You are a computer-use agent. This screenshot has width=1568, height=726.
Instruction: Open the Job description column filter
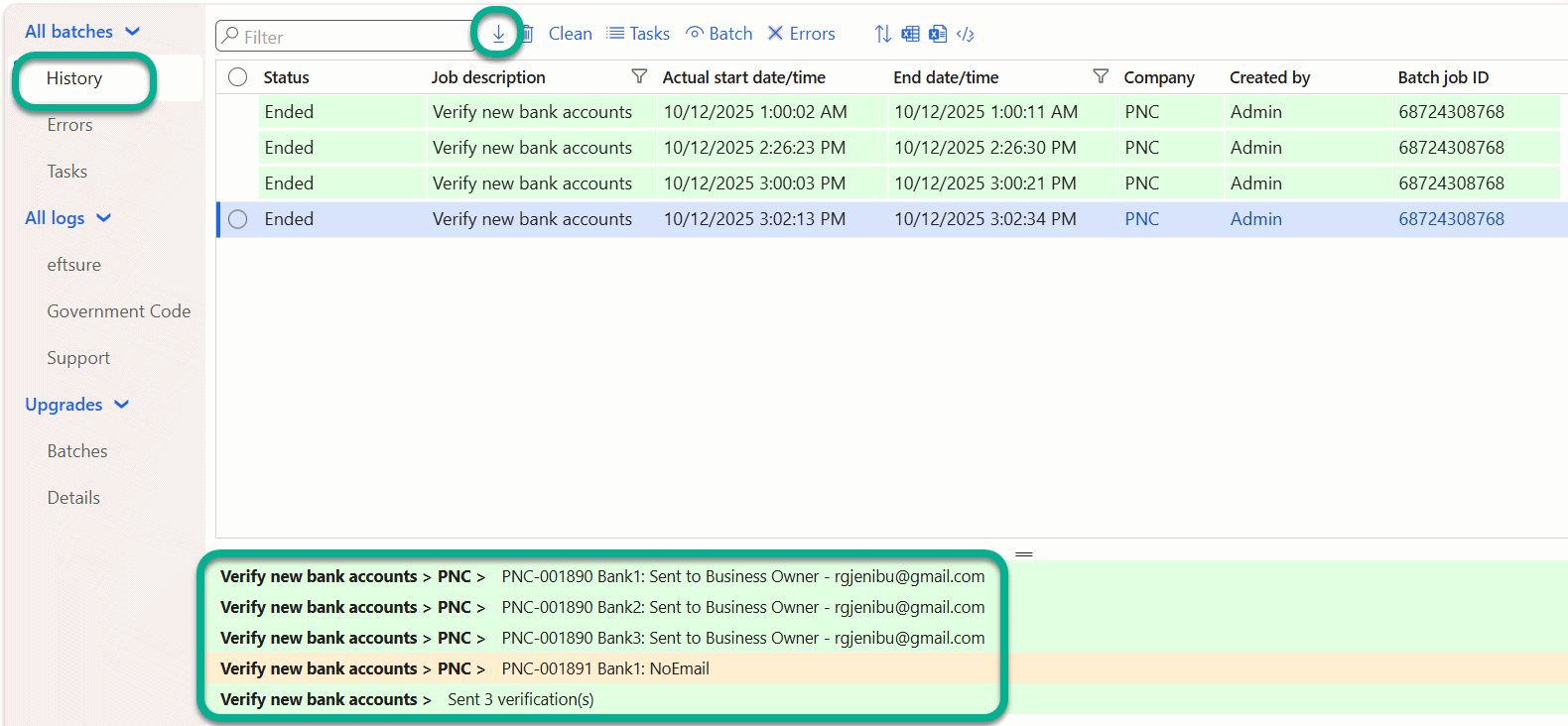tap(639, 76)
